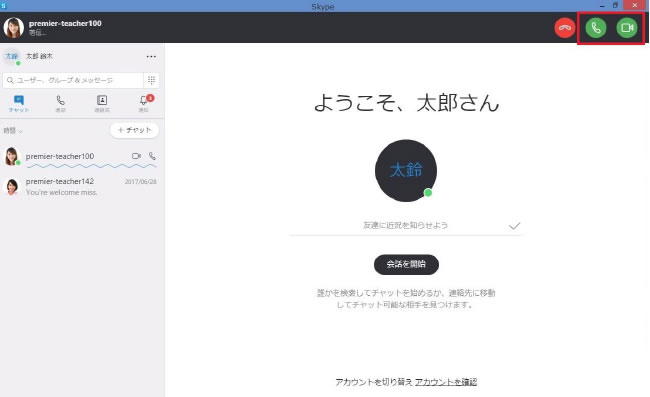Minimize the Skype window
Image resolution: width=650 pixels, height=397 pixels.
click(602, 6)
